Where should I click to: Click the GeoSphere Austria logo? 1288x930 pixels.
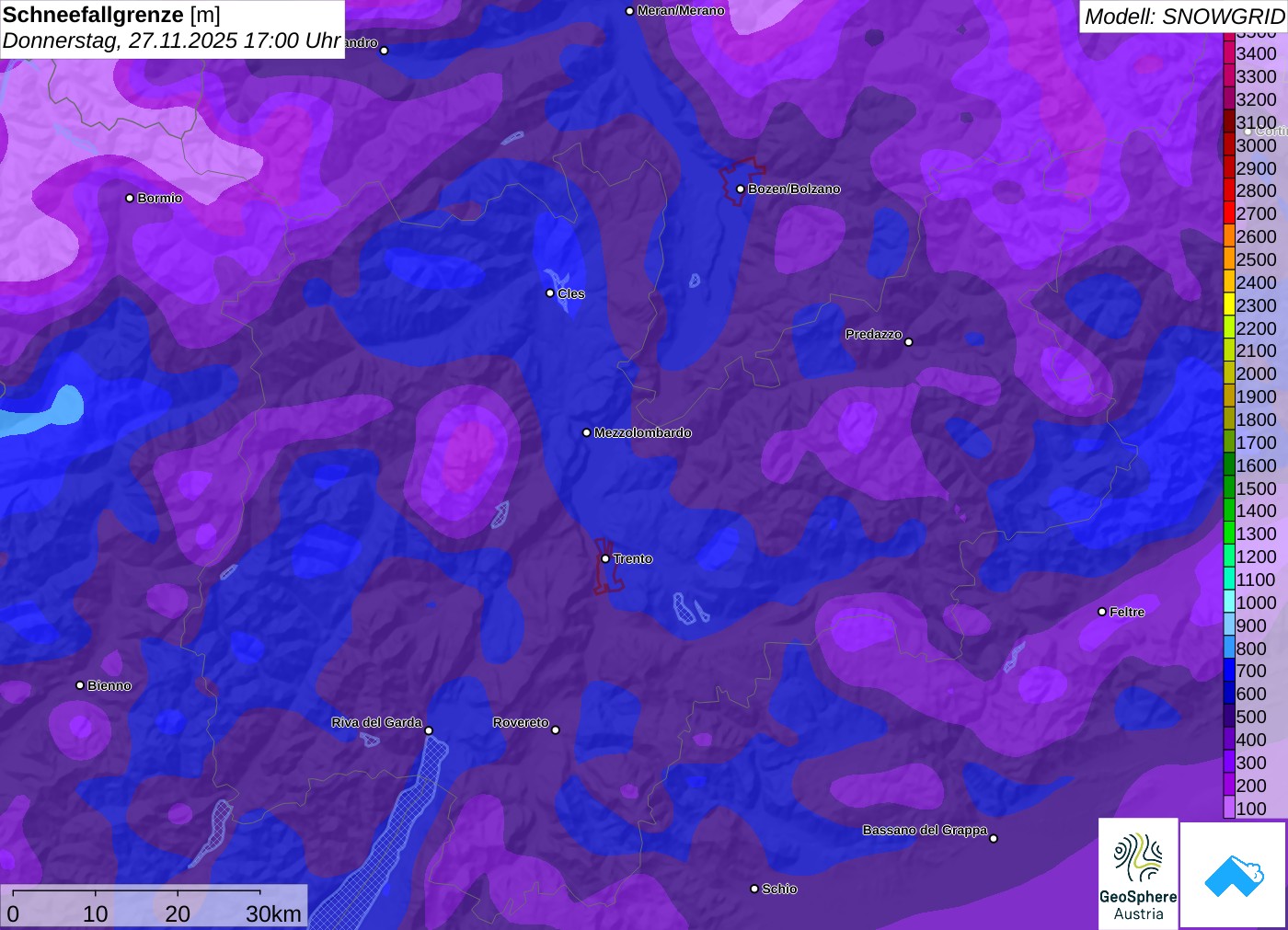(1138, 873)
